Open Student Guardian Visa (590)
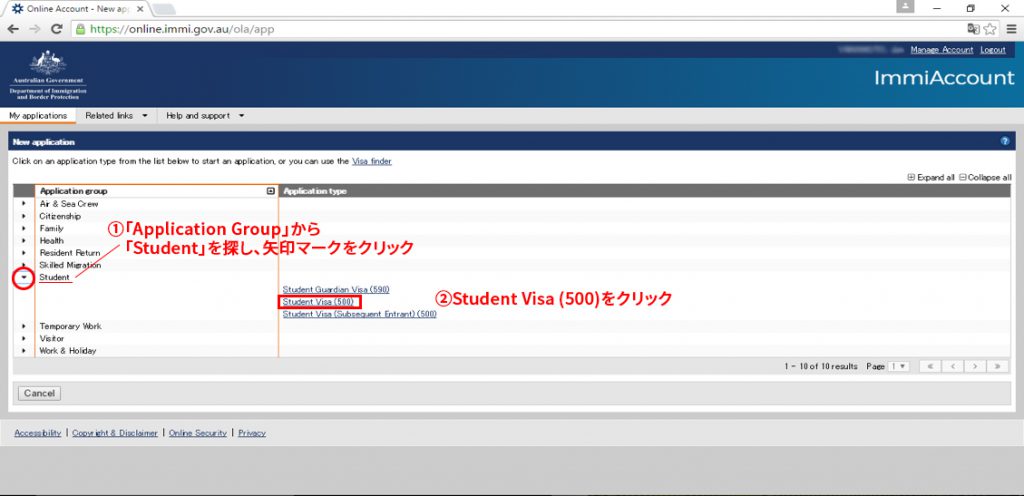 pyautogui.click(x=336, y=289)
